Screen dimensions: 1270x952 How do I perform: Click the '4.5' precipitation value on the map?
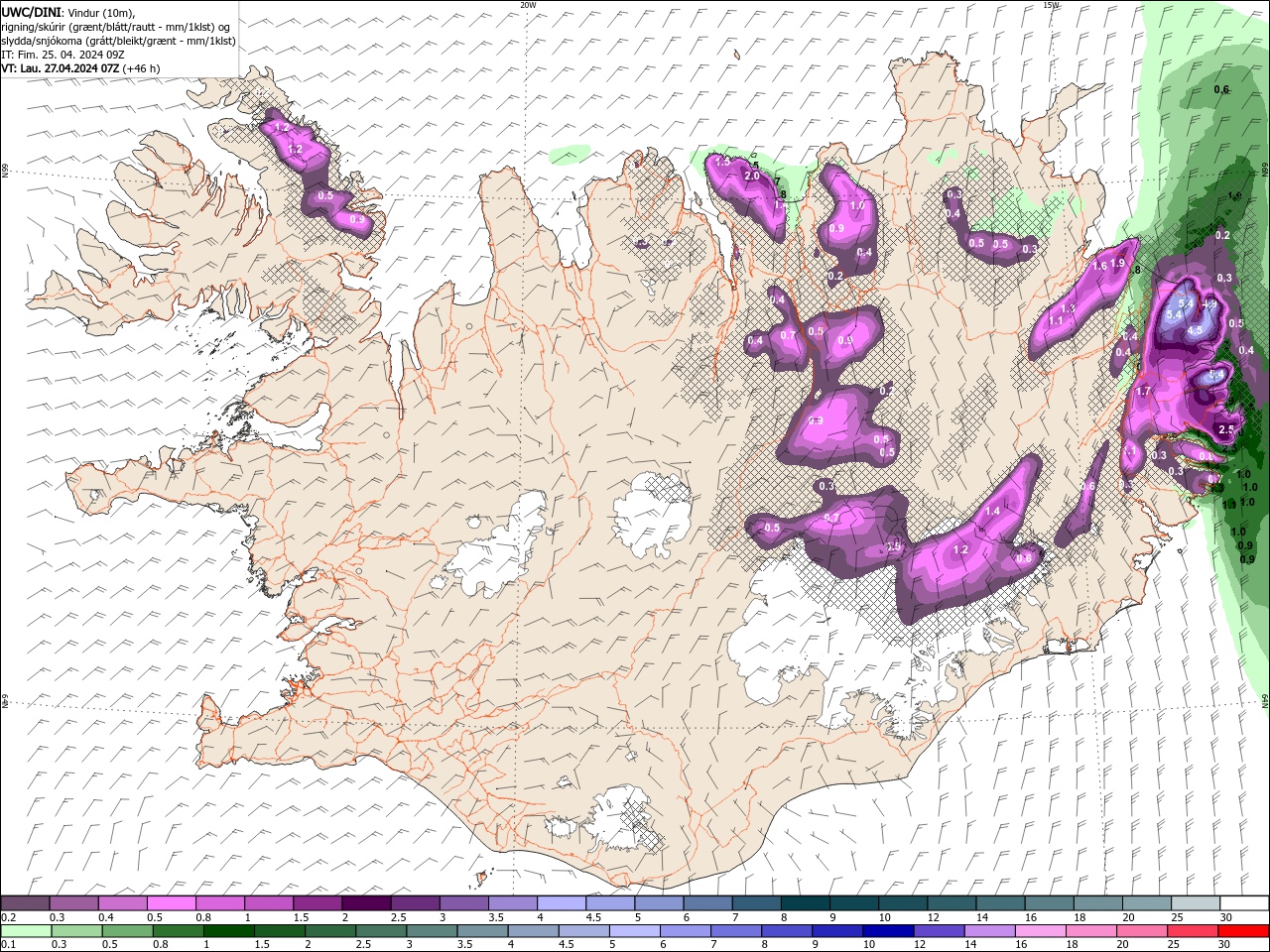(x=1195, y=330)
